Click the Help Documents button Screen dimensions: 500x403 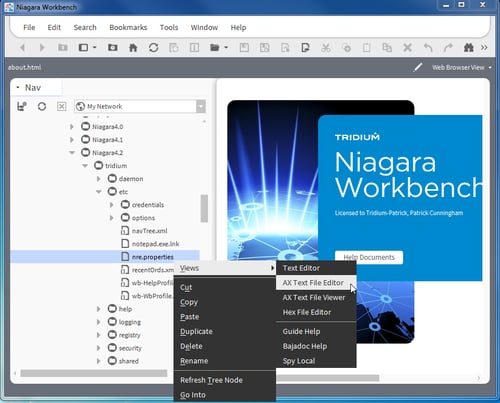point(369,257)
